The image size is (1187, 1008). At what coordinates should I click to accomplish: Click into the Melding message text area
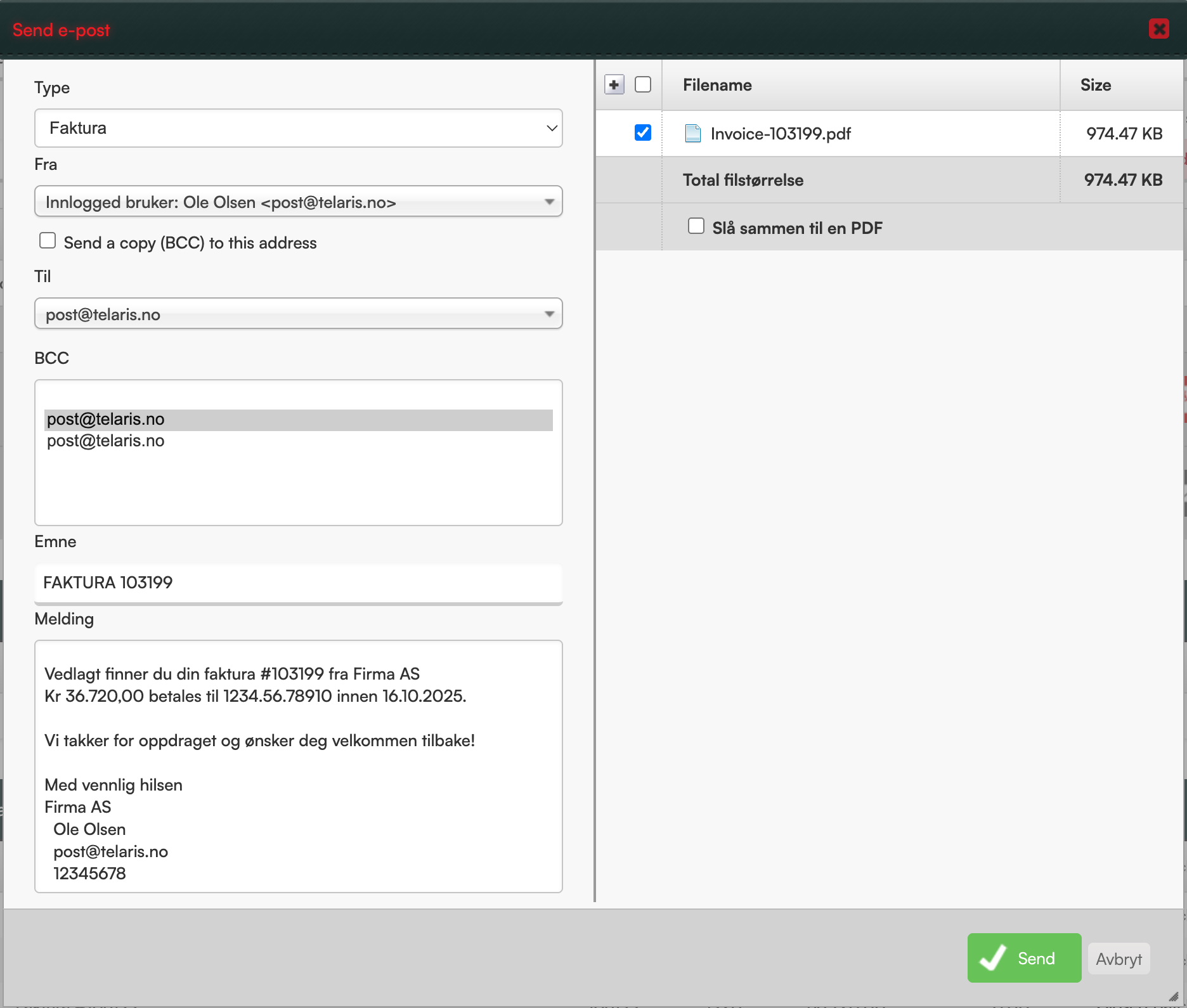[299, 766]
